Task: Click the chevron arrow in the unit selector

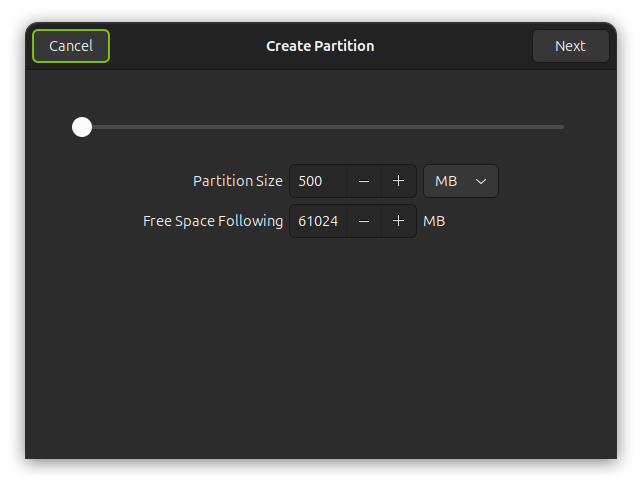Action: [x=481, y=181]
